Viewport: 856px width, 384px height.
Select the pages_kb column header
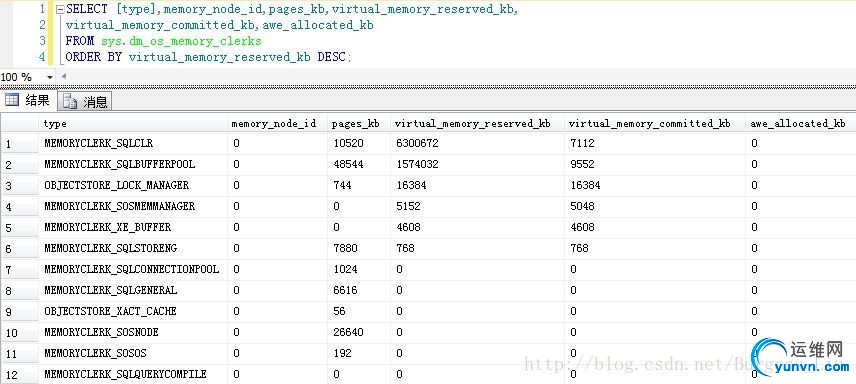pyautogui.click(x=358, y=123)
